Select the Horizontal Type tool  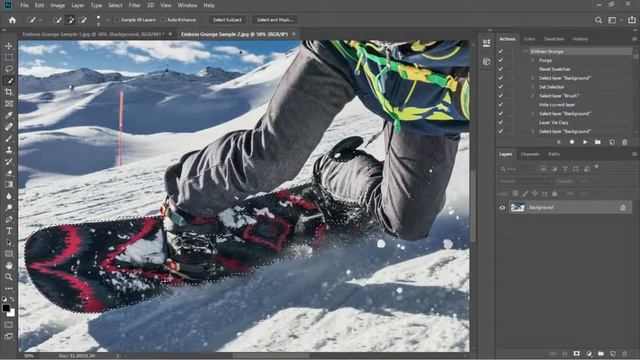pyautogui.click(x=9, y=231)
